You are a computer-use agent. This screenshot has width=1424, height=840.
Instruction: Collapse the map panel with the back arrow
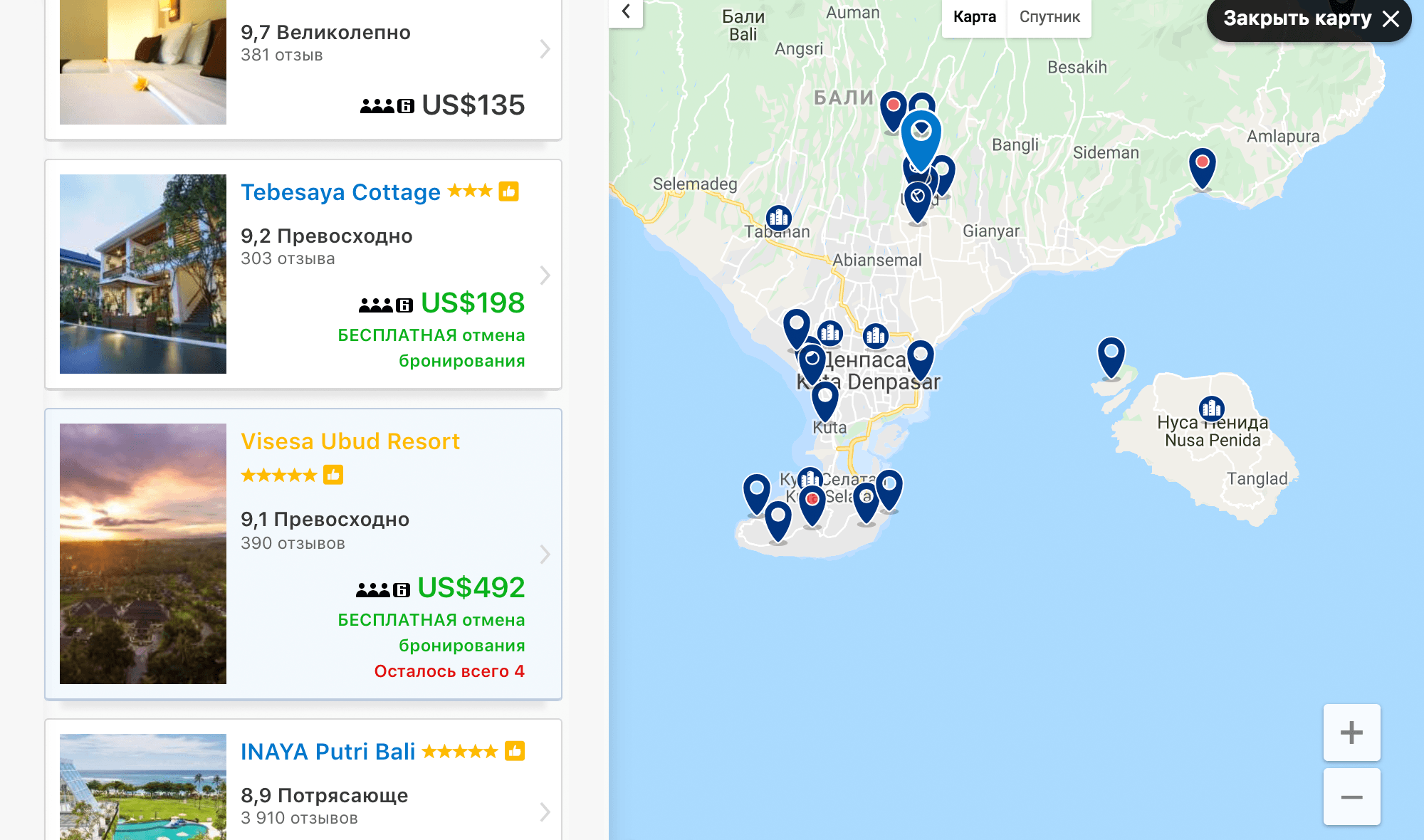coord(626,12)
